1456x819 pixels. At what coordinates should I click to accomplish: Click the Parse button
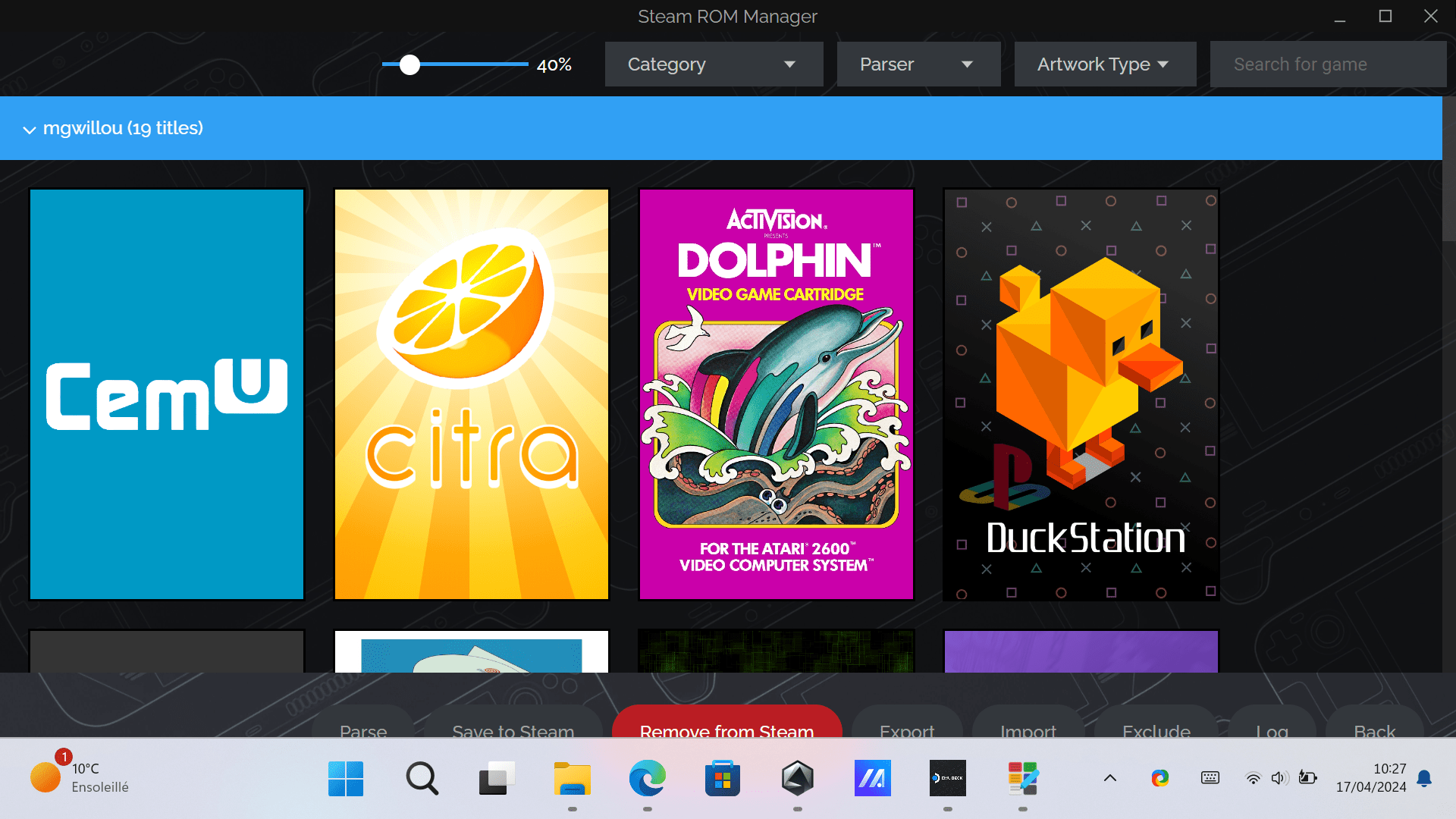[363, 722]
